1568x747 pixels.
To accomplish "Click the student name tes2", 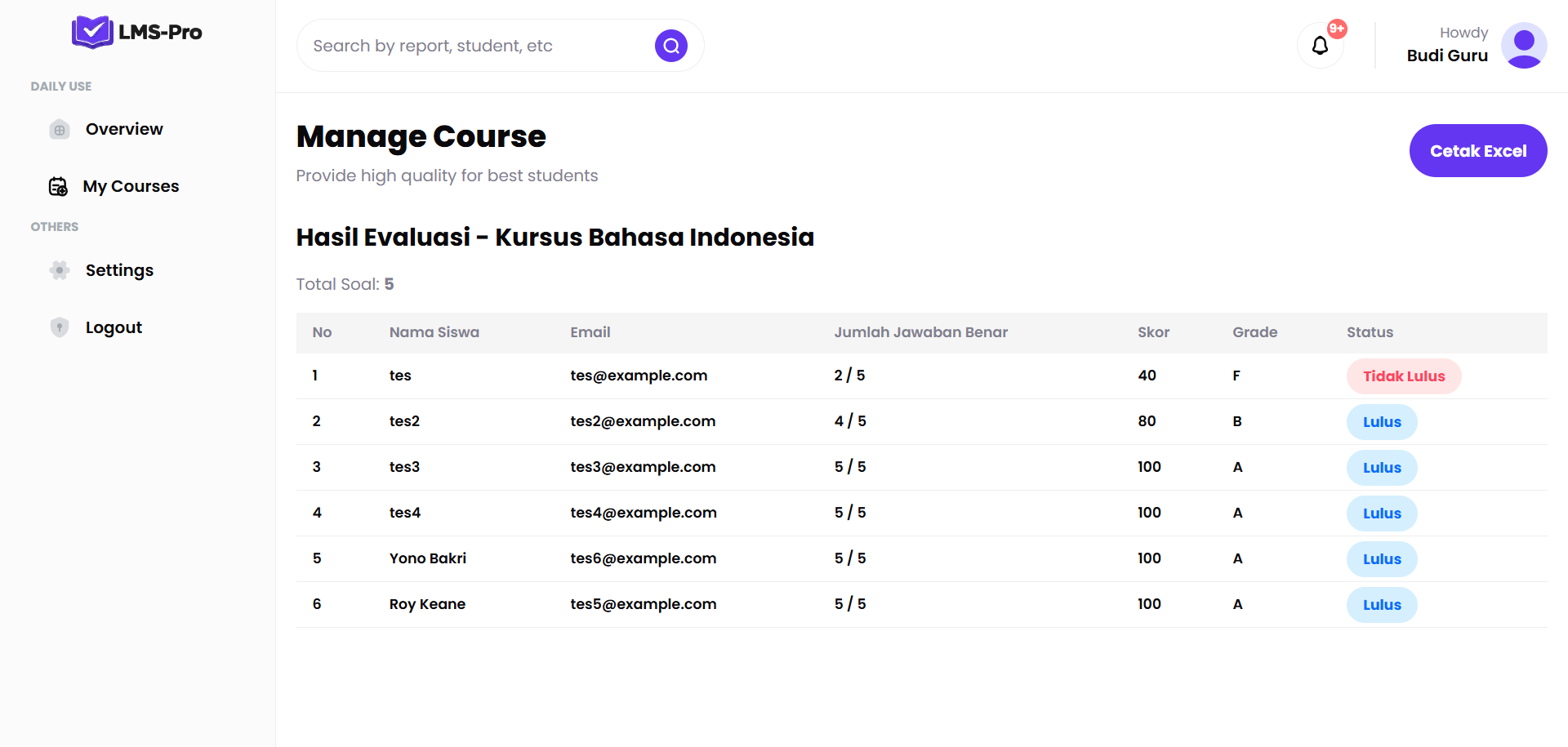I will [404, 421].
